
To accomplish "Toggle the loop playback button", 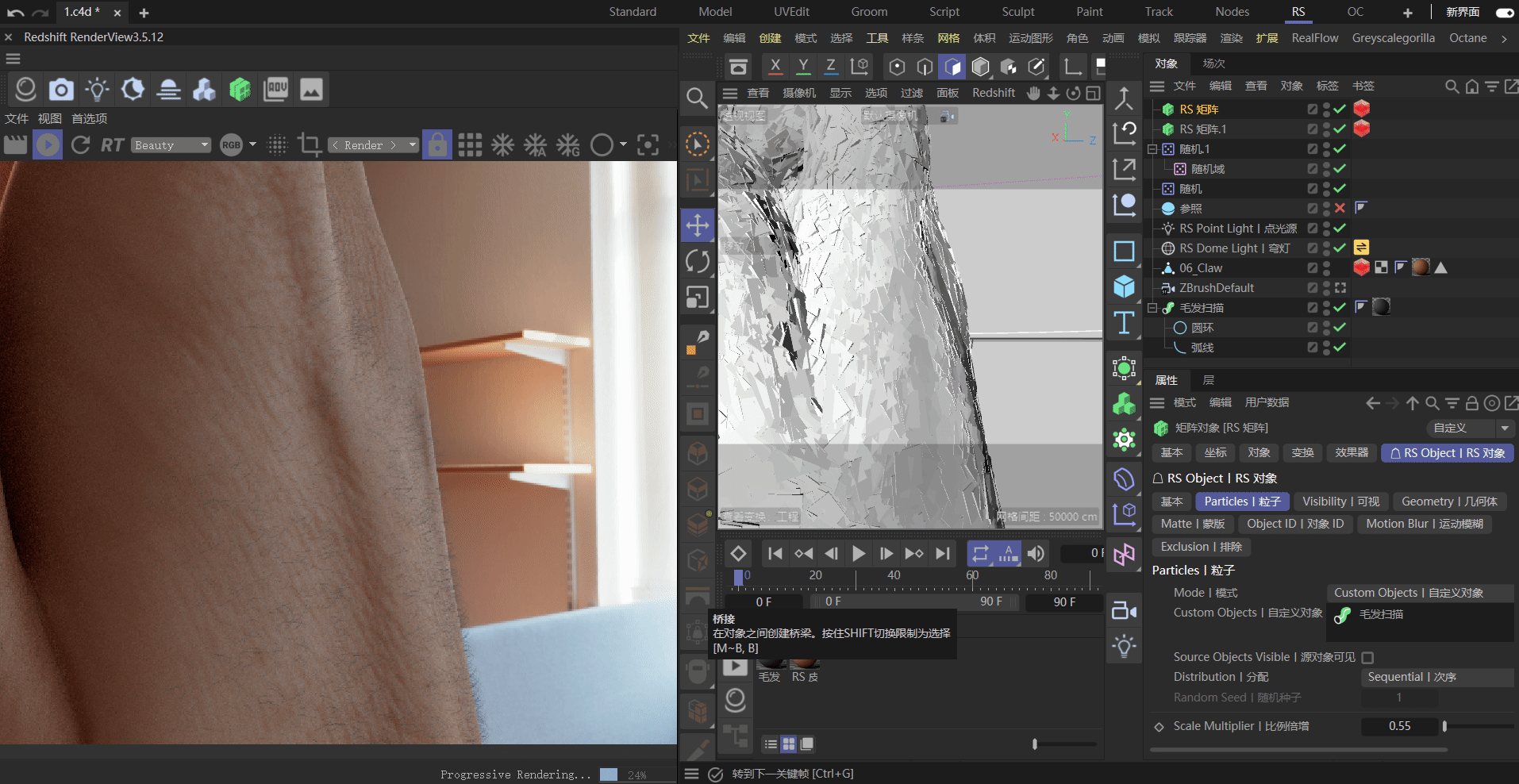I will point(981,554).
